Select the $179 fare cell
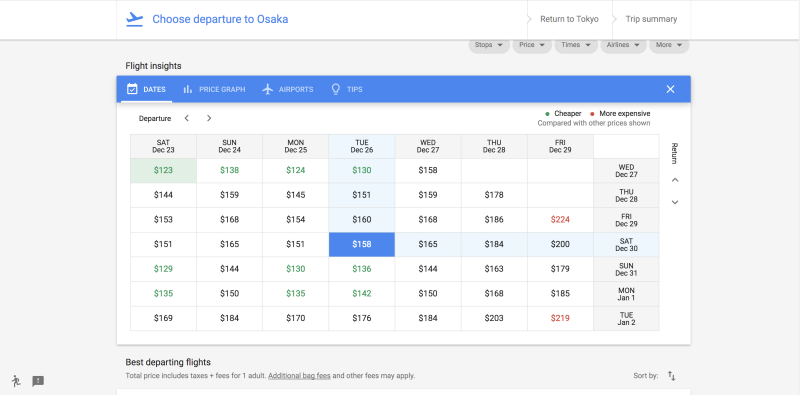800x395 pixels. pyautogui.click(x=560, y=269)
